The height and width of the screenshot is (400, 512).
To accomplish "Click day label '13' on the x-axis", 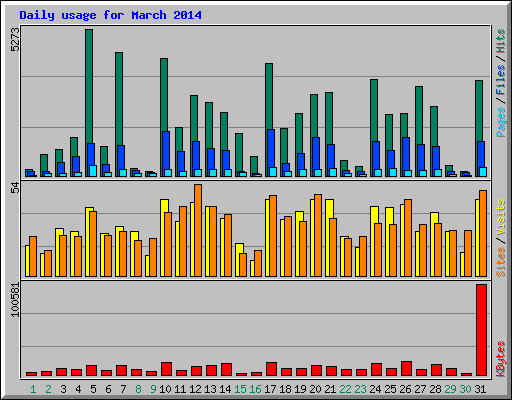I will 210,389.
